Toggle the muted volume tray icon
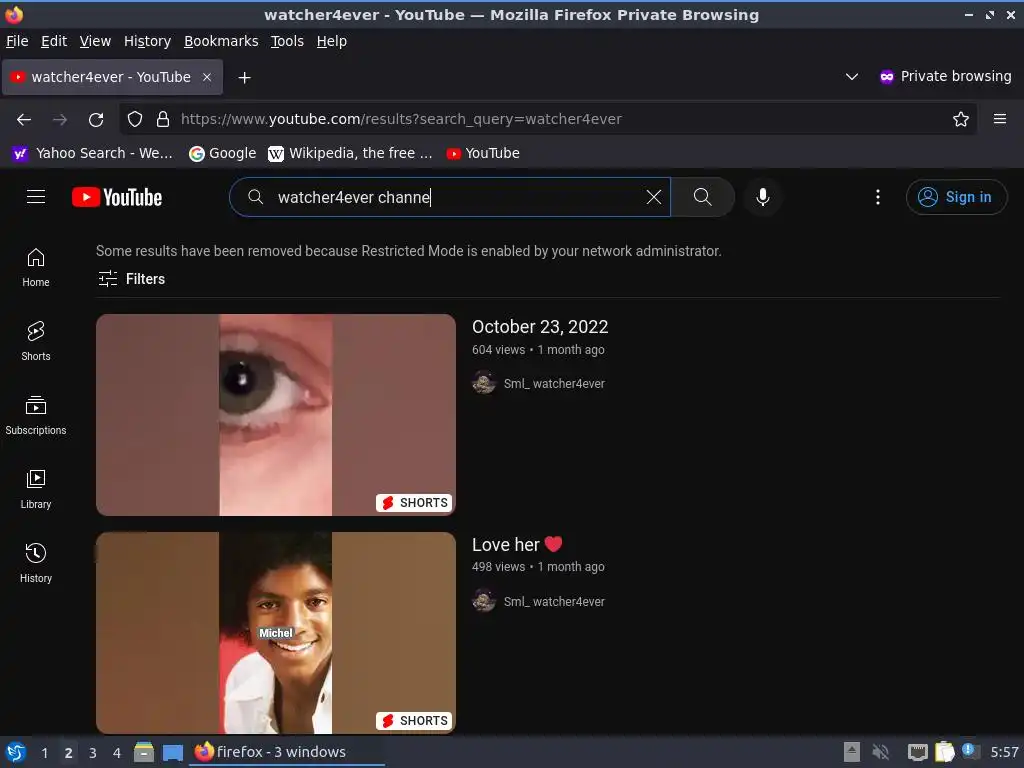This screenshot has height=768, width=1024. [x=881, y=752]
